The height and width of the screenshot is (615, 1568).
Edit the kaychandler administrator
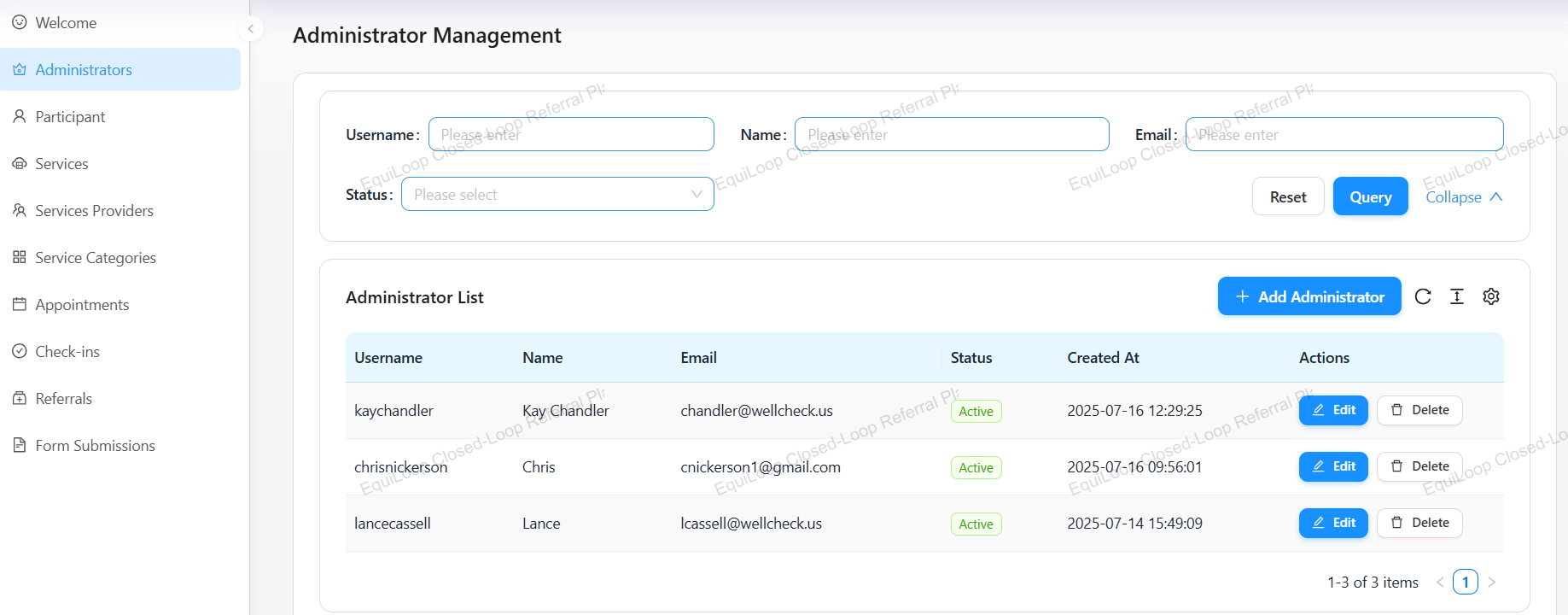click(x=1332, y=410)
